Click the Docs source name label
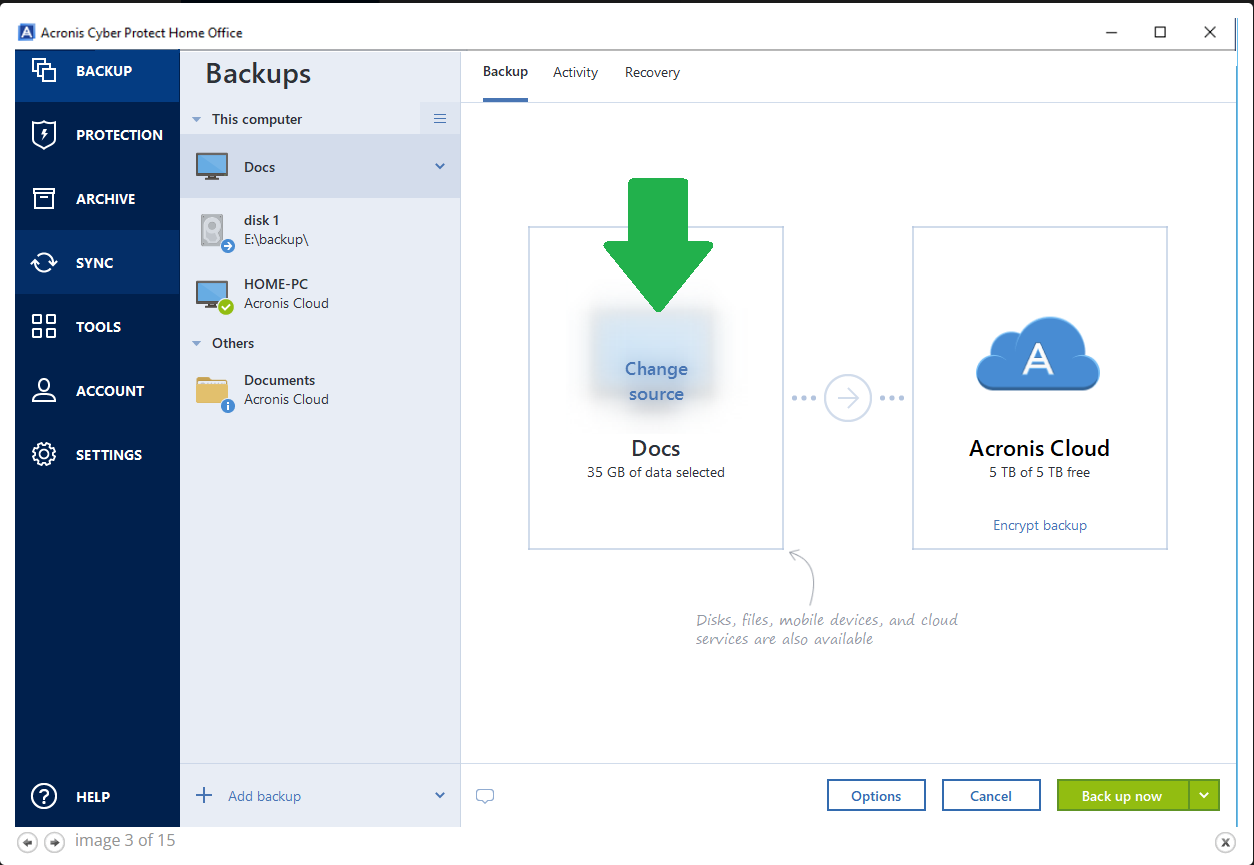The image size is (1254, 865). click(656, 448)
